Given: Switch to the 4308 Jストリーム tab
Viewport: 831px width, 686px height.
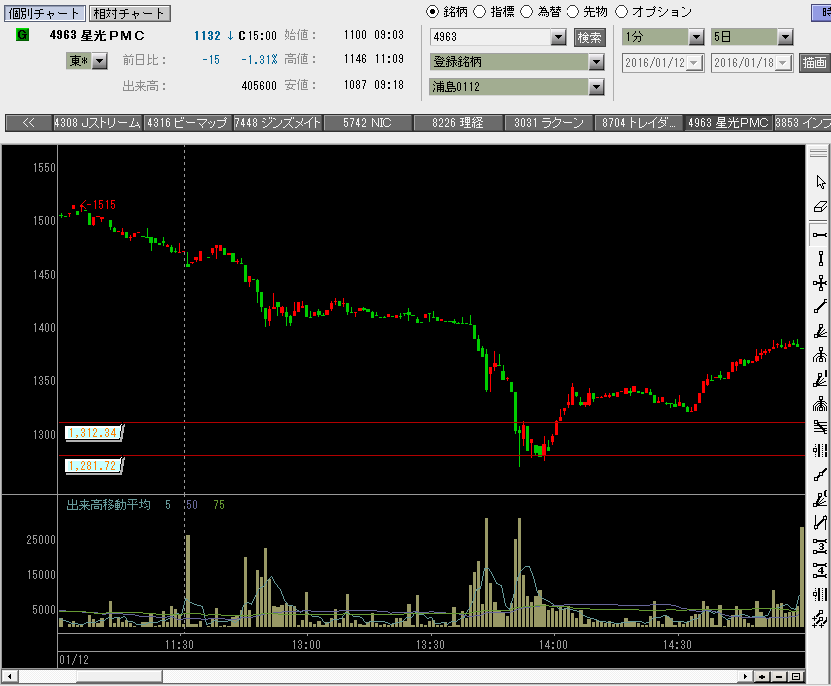Looking at the screenshot, I should (98, 123).
